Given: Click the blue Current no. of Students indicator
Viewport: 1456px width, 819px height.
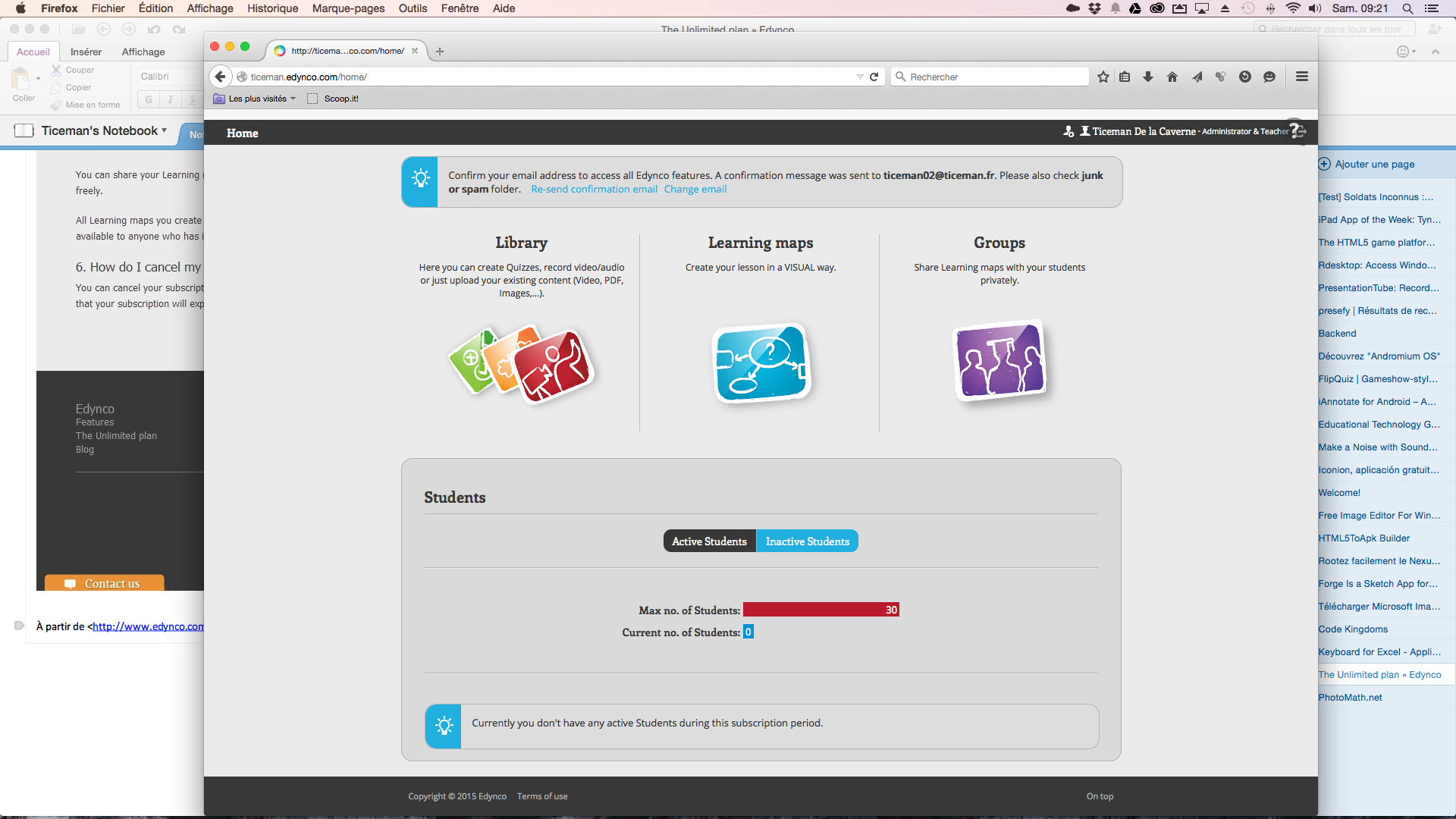Looking at the screenshot, I should 748,632.
